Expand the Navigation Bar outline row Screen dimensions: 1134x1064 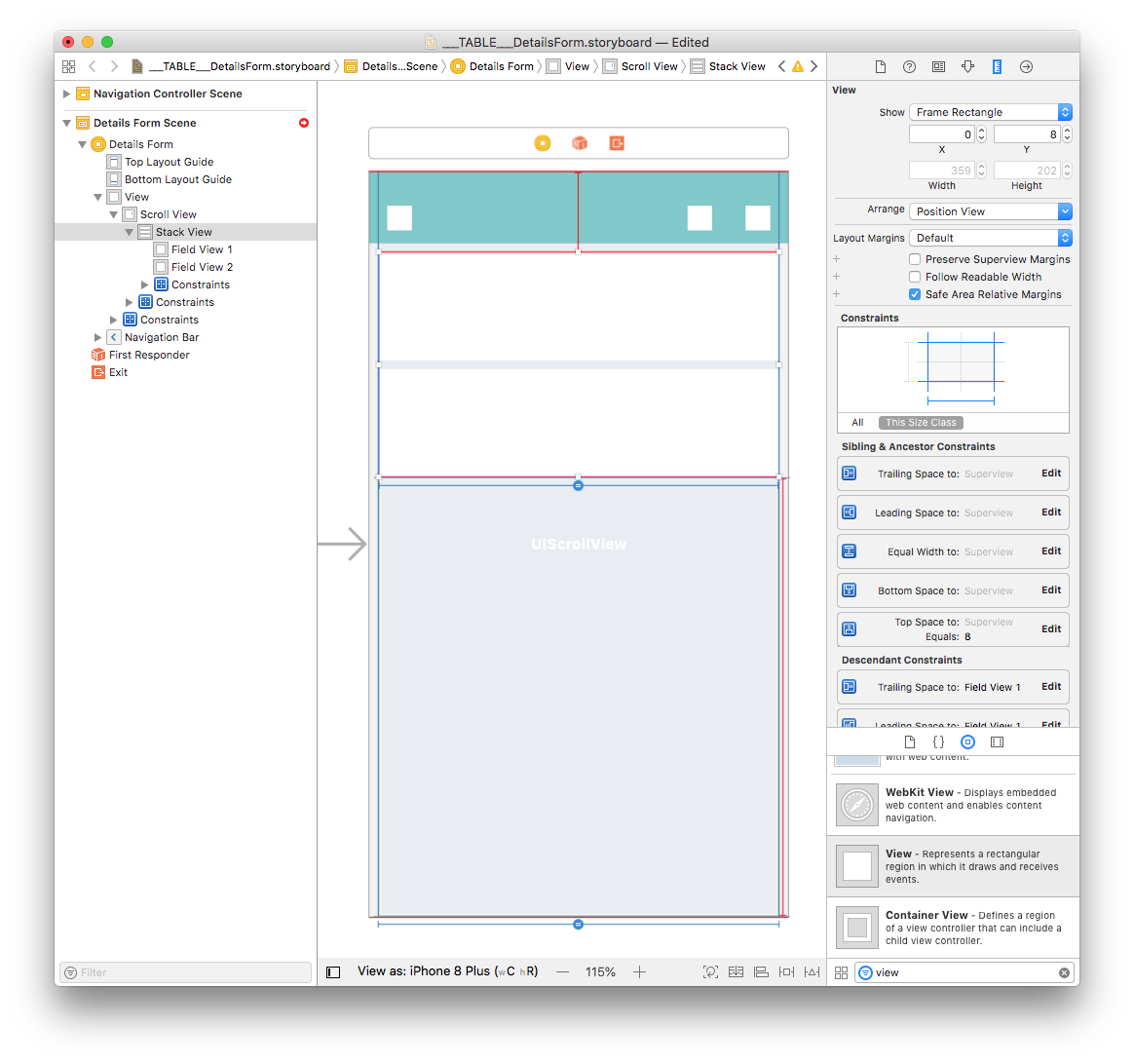(97, 337)
